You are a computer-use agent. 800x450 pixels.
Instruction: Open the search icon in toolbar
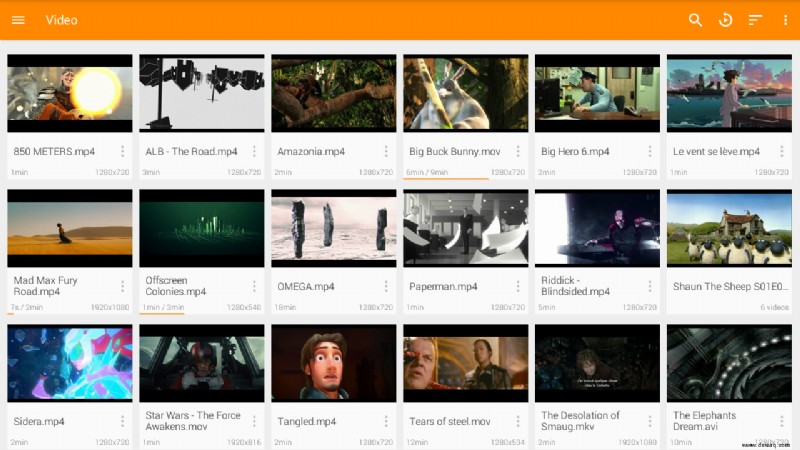click(x=695, y=20)
